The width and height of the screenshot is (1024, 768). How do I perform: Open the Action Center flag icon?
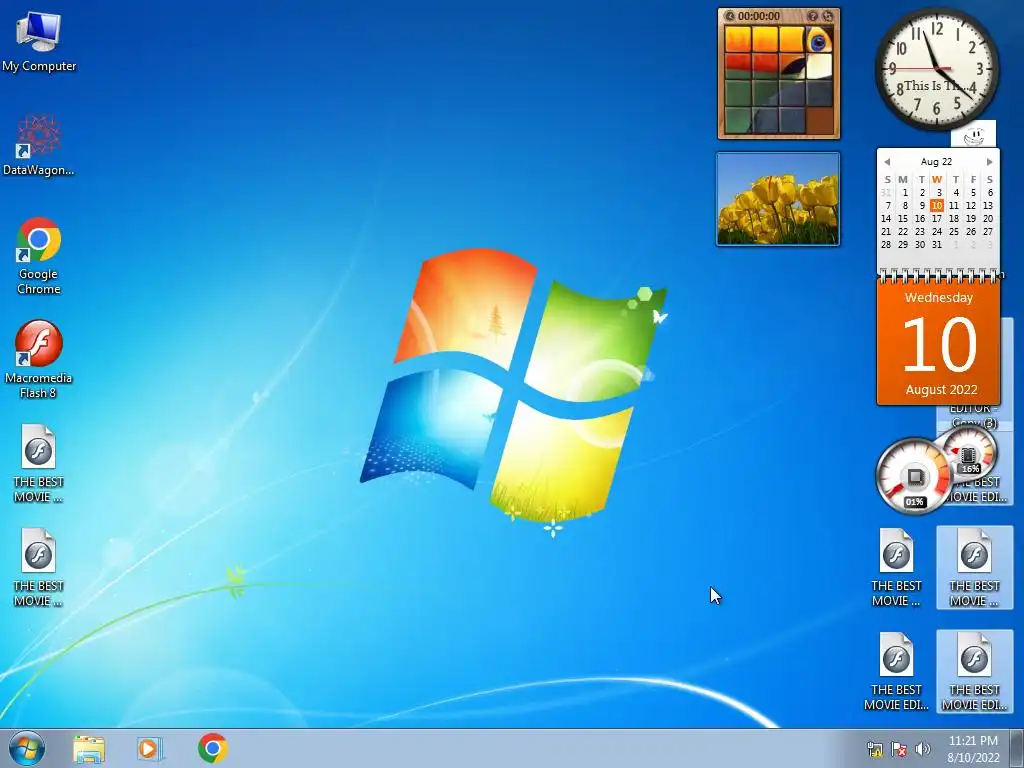(x=899, y=749)
